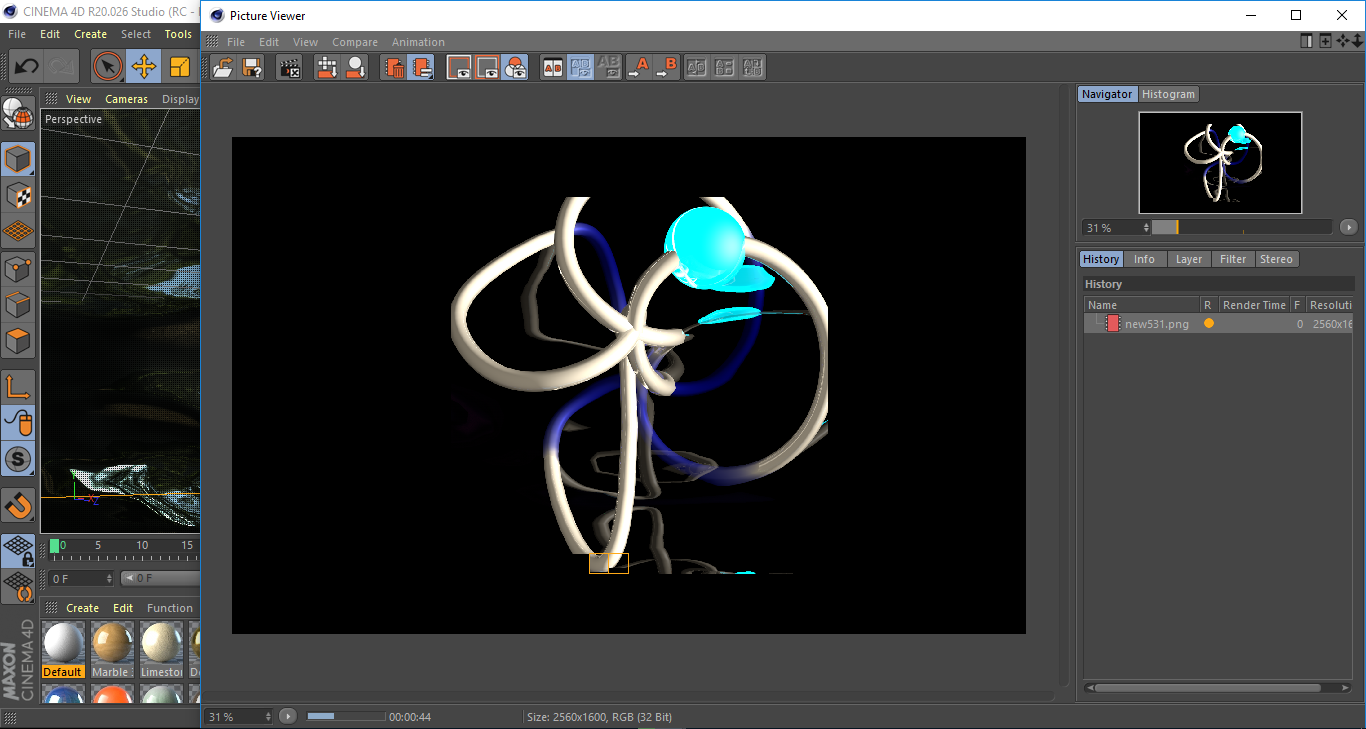Click the sphere with down arrow toolbar icon
Screen dimensions: 1366x729
pos(355,68)
